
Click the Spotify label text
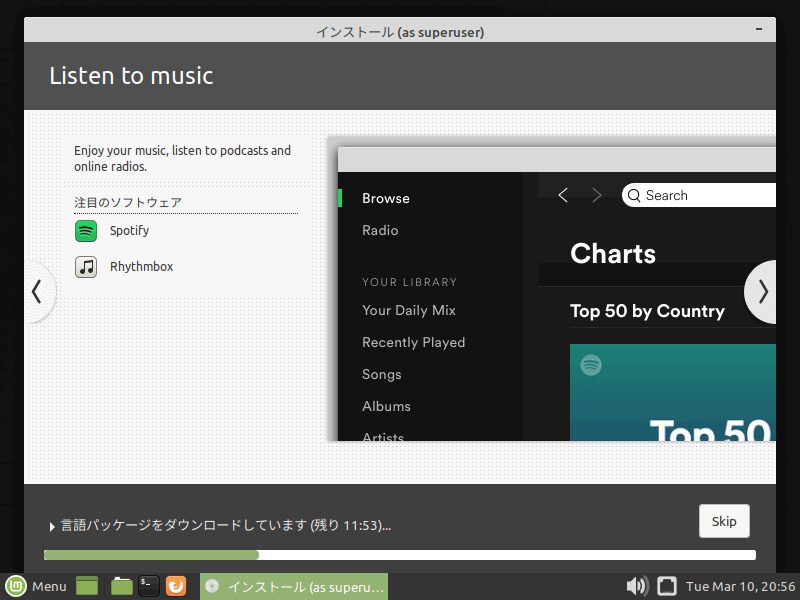(x=130, y=231)
